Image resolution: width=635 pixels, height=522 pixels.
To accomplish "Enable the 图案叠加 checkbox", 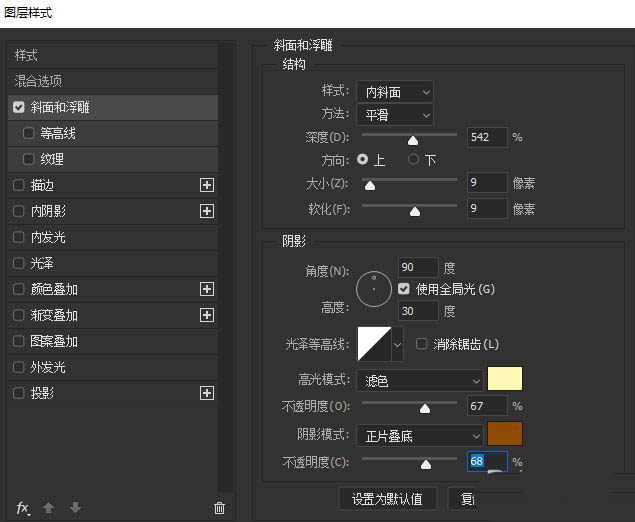I will (x=19, y=341).
